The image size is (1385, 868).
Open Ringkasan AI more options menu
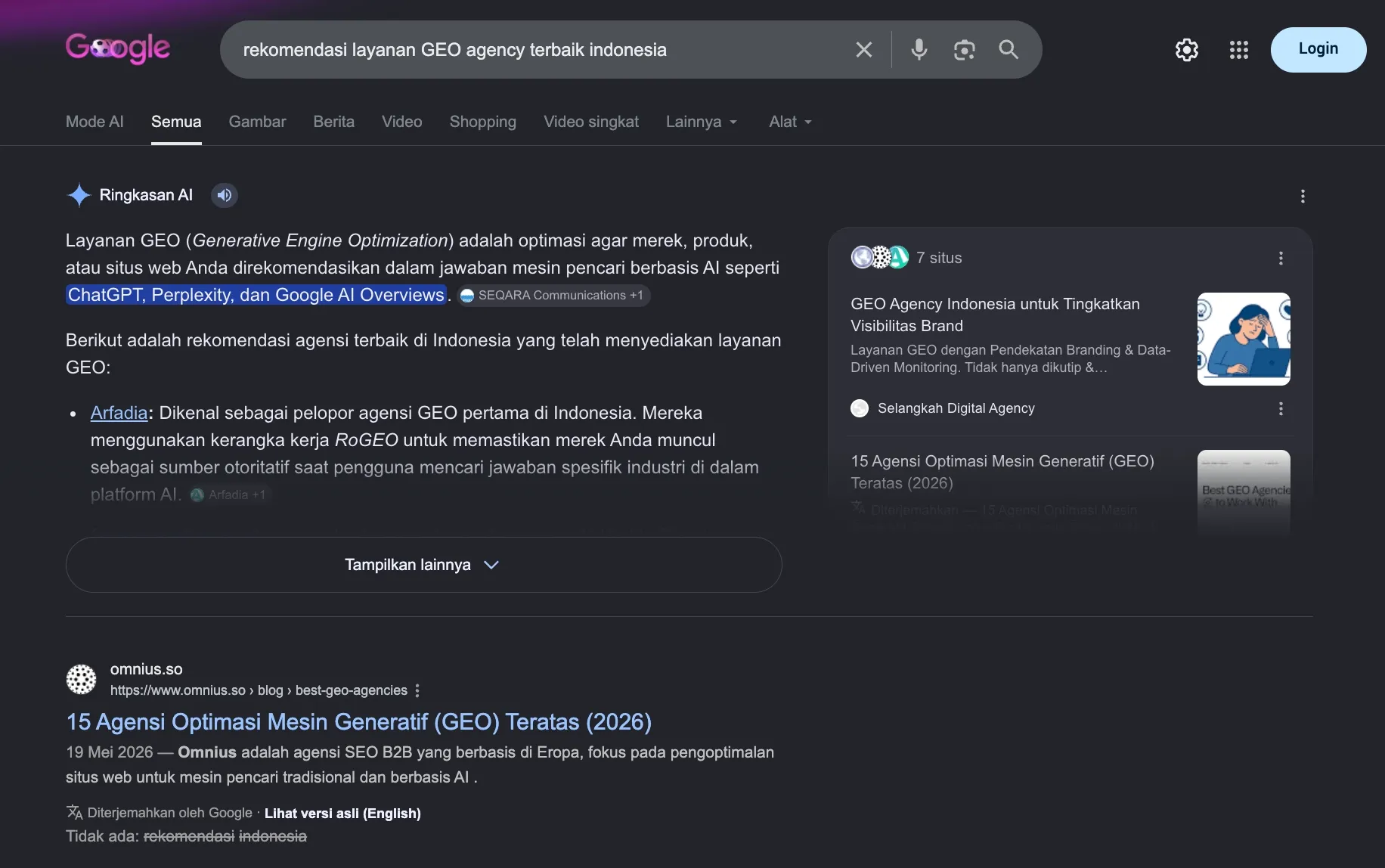tap(1303, 197)
